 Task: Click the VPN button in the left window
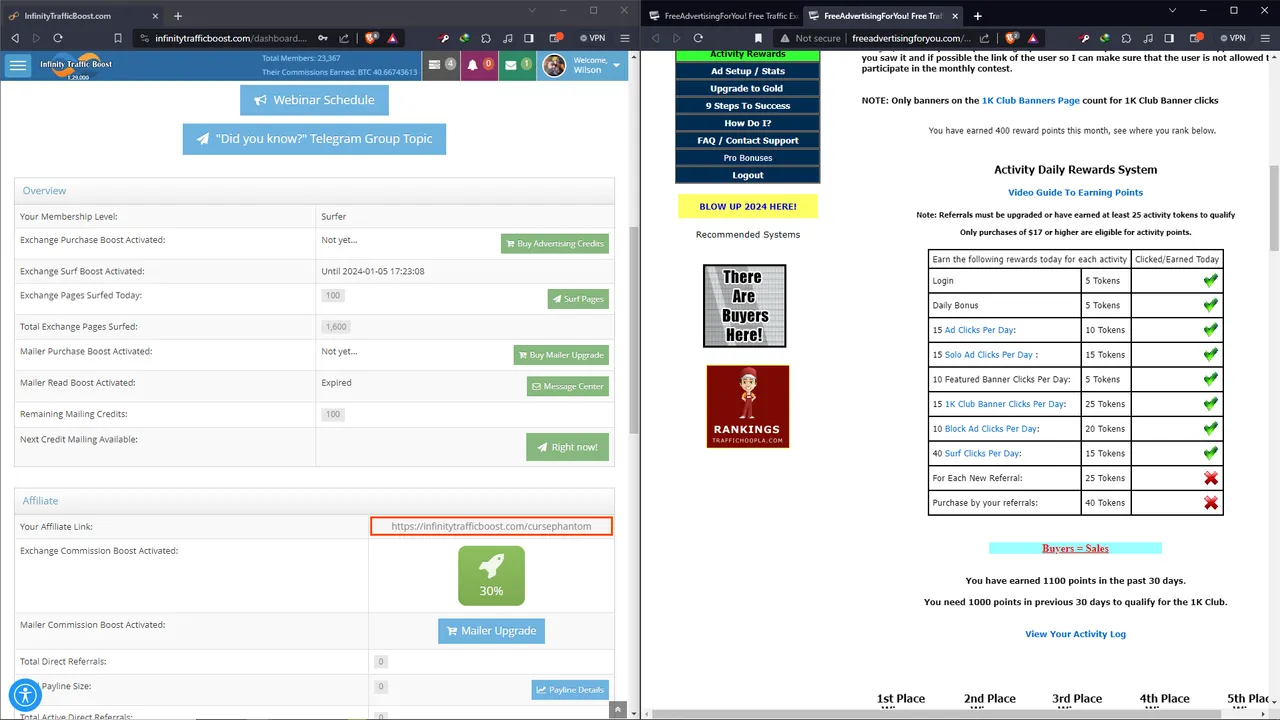pos(592,38)
